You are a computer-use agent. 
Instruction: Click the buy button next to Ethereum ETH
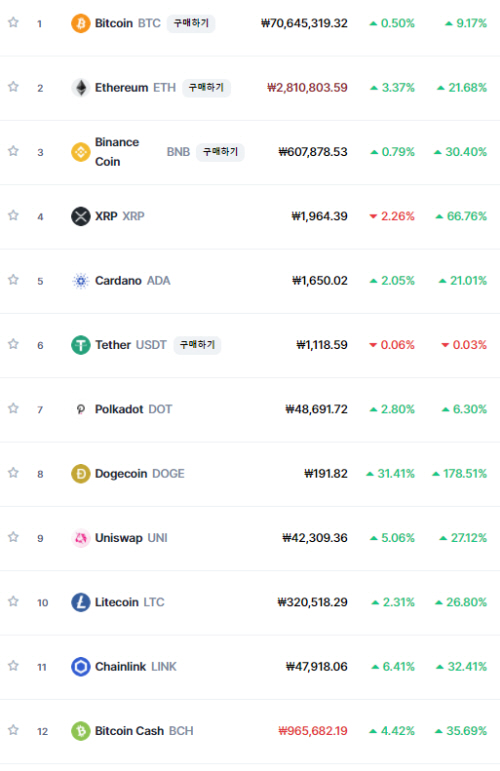206,88
